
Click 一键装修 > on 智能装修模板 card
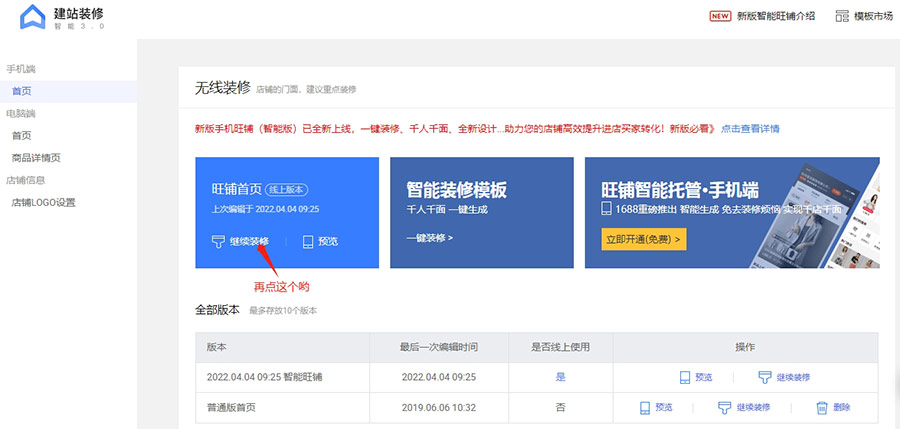(430, 237)
